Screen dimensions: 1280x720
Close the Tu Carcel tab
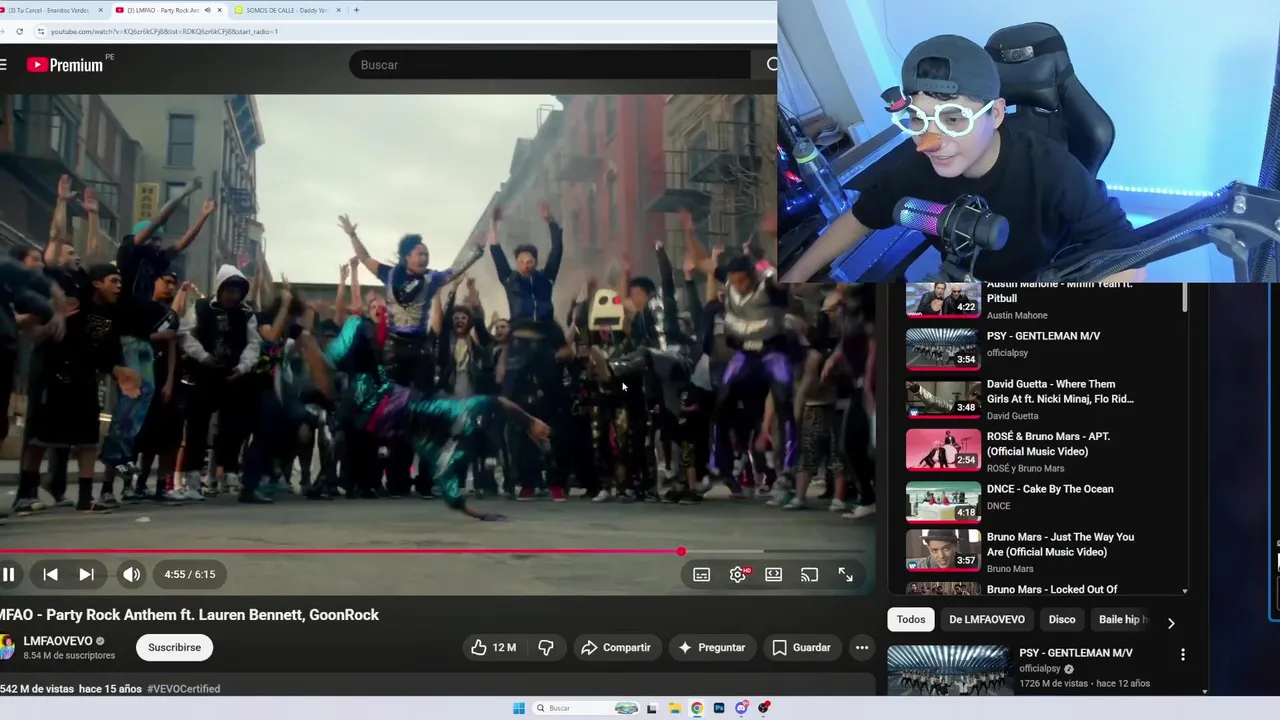(100, 10)
